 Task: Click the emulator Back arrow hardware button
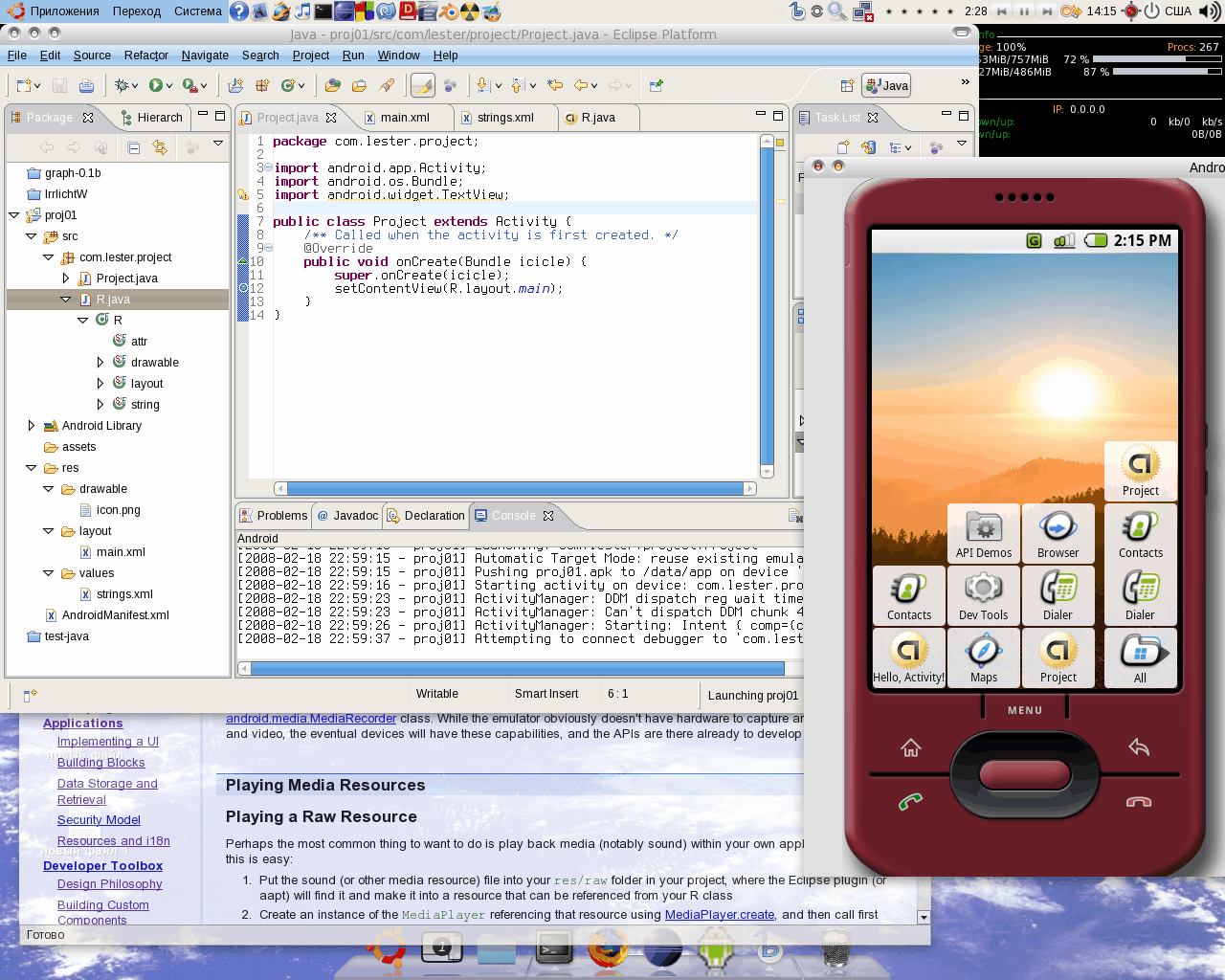(x=1139, y=747)
